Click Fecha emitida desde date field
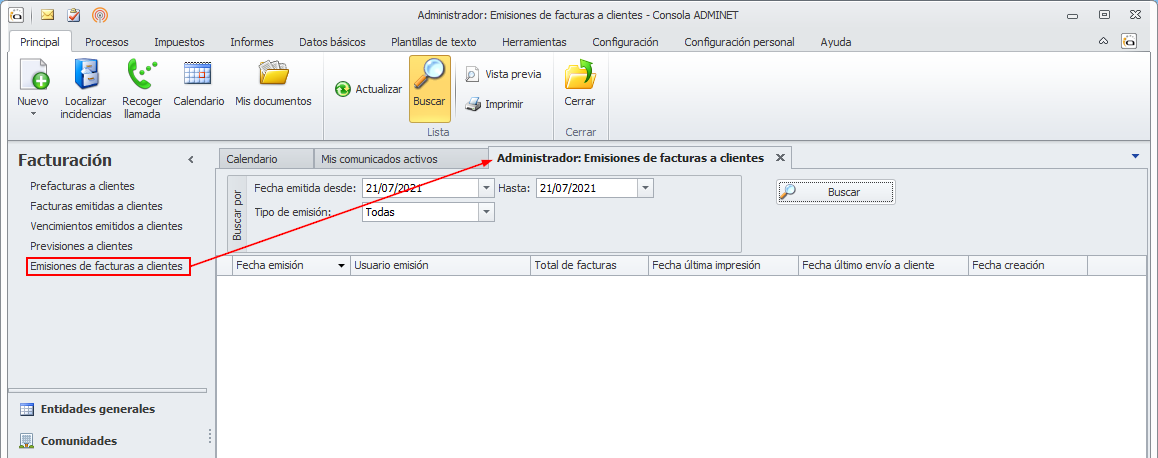Image resolution: width=1158 pixels, height=458 pixels. point(420,188)
